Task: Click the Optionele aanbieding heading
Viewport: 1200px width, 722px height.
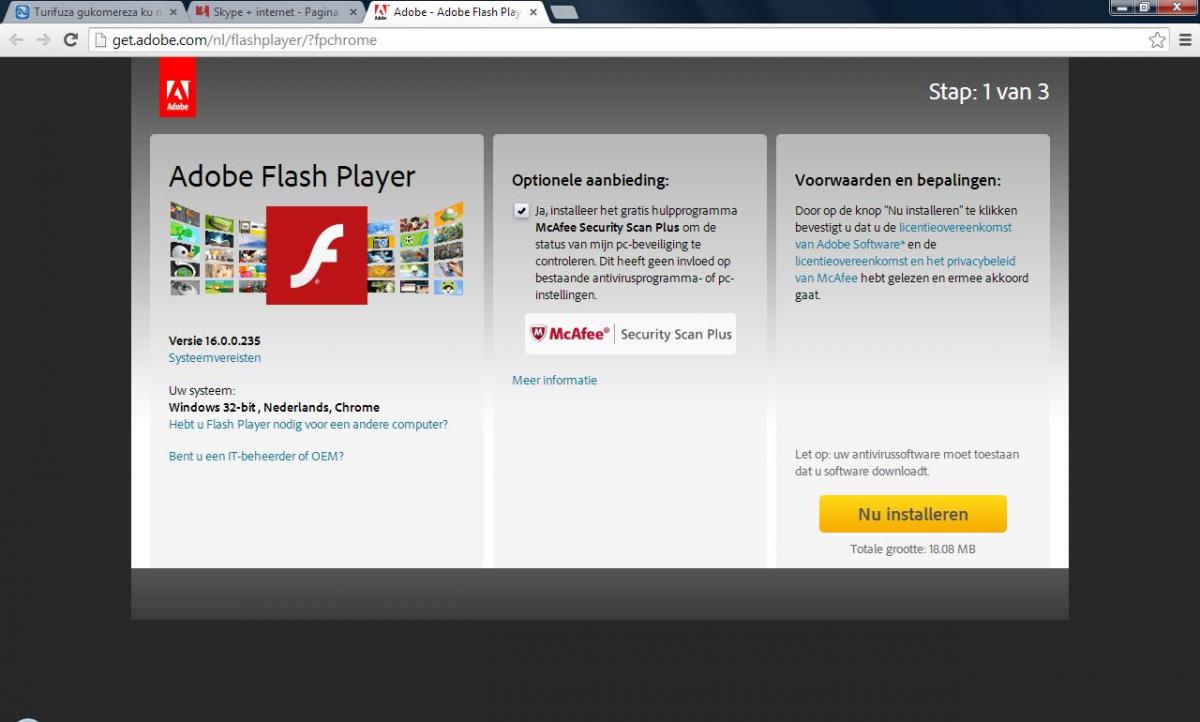Action: (590, 181)
